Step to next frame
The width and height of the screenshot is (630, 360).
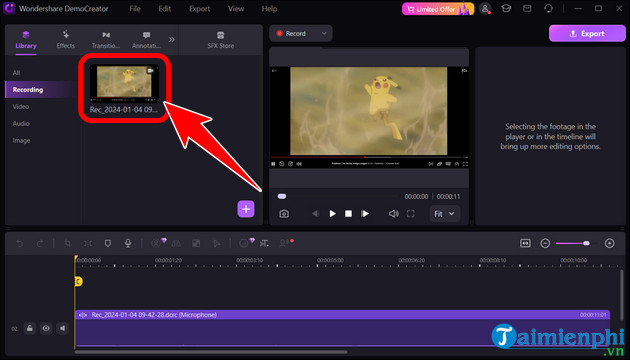pyautogui.click(x=365, y=214)
